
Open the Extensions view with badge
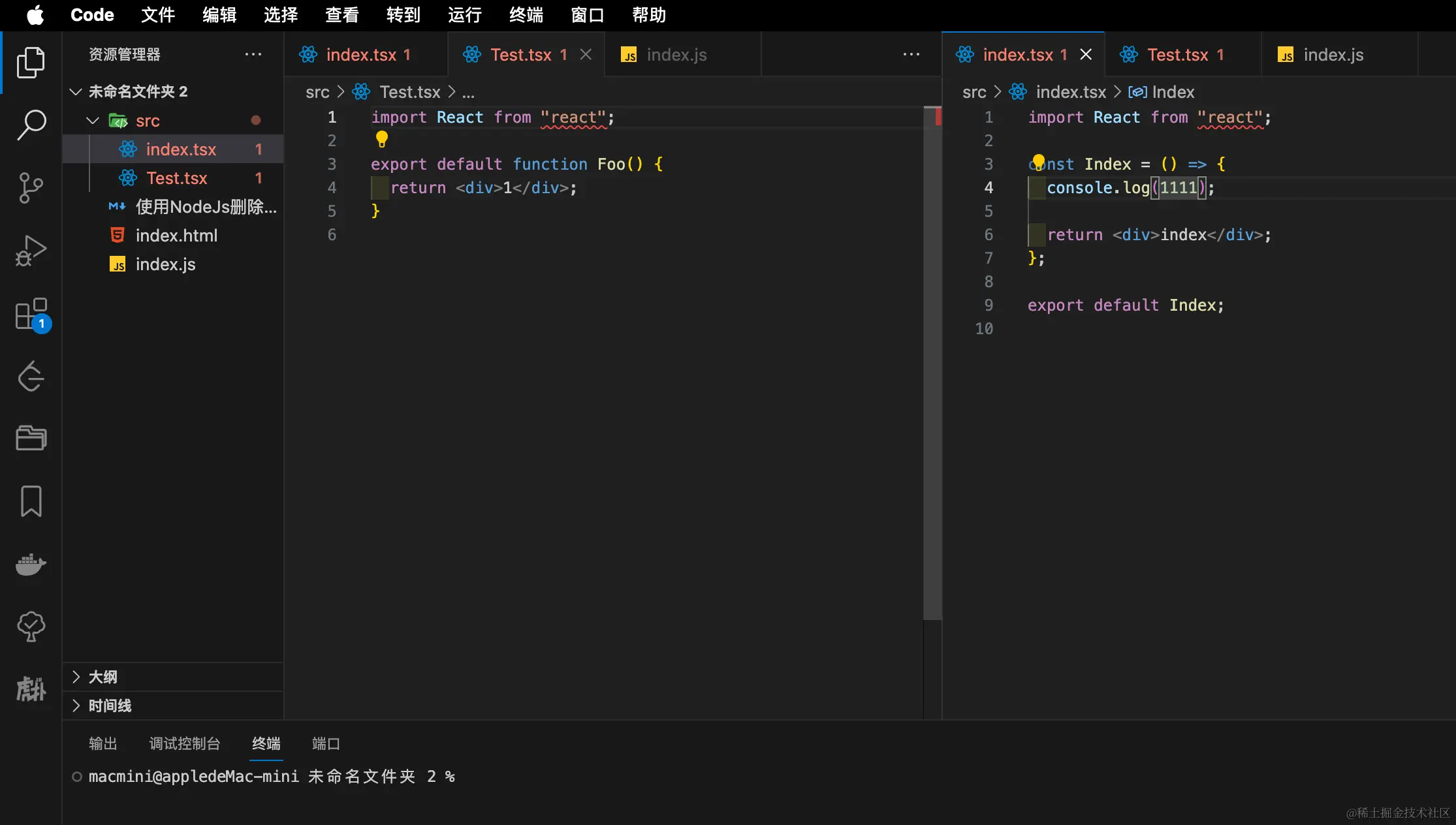[x=31, y=315]
